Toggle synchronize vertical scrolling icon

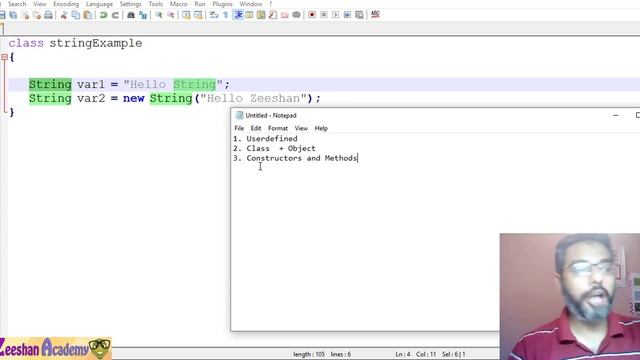186,15
